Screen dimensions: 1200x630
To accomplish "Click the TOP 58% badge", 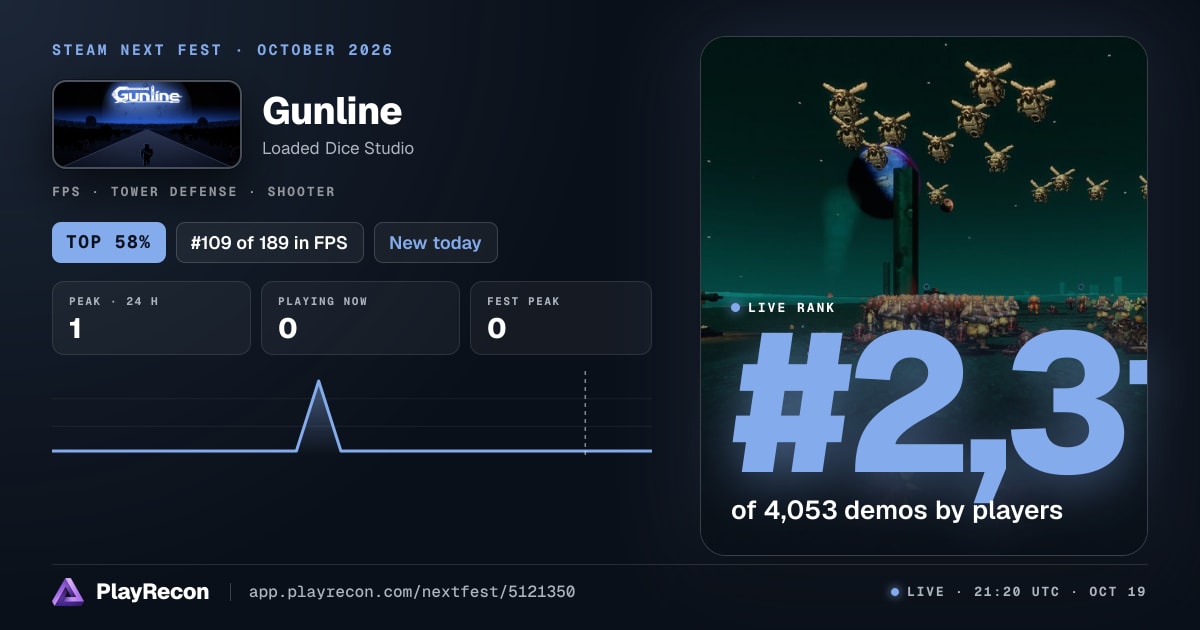I will point(109,243).
